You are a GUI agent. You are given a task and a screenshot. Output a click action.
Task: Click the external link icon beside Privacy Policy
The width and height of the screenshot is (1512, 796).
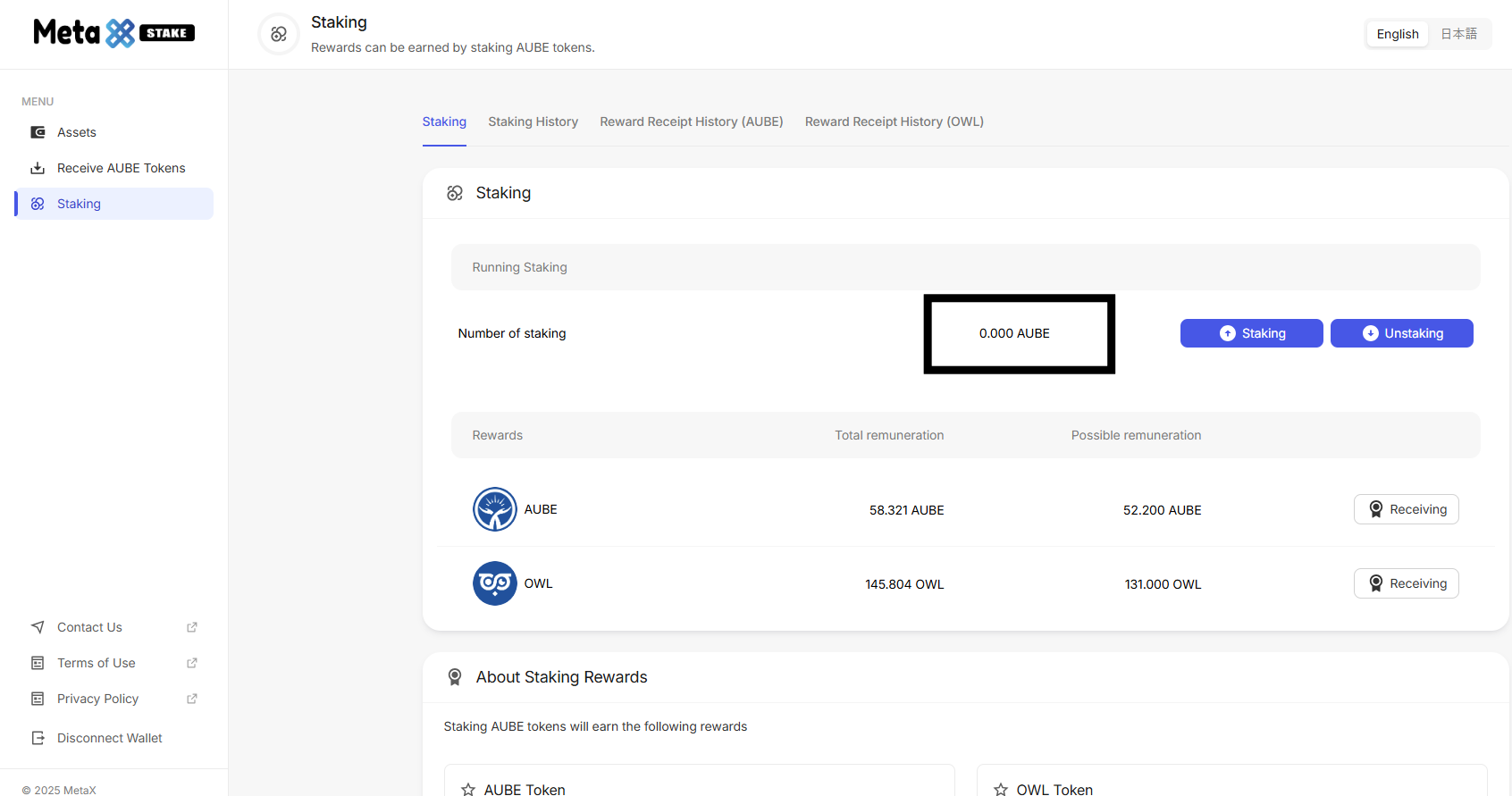coord(191,699)
